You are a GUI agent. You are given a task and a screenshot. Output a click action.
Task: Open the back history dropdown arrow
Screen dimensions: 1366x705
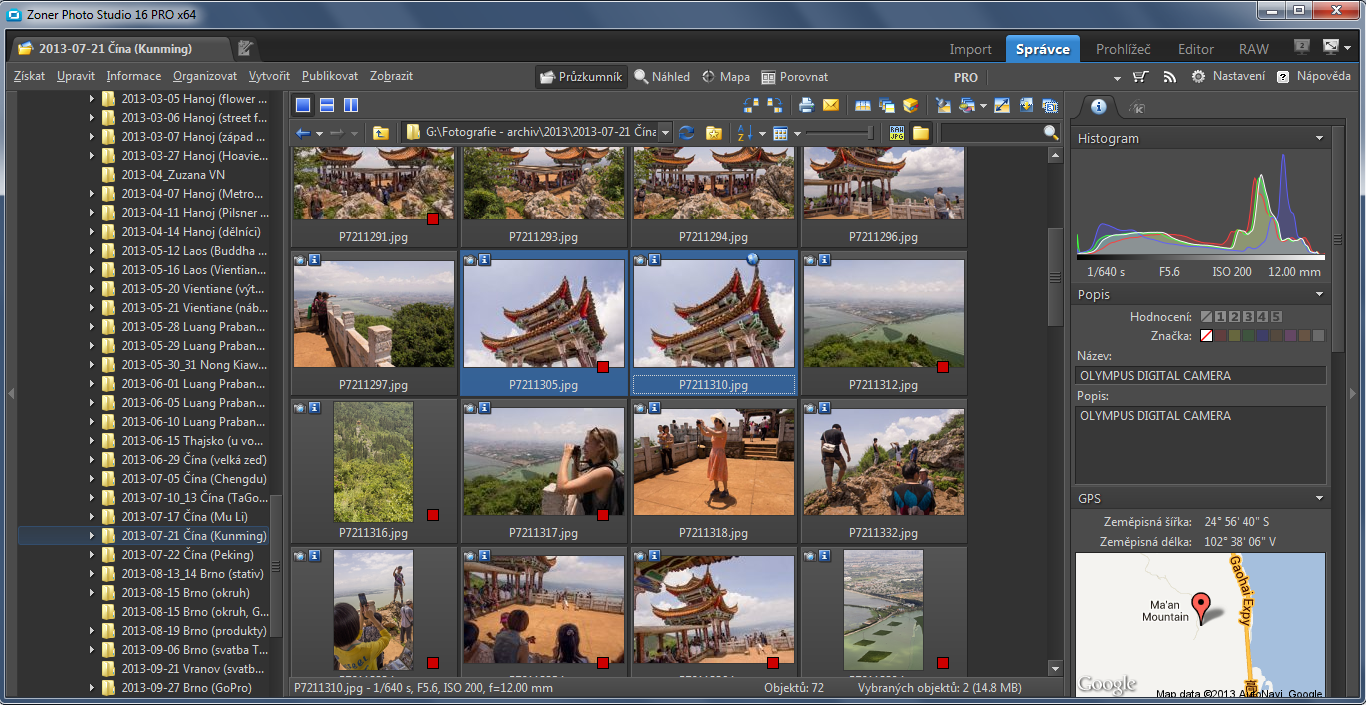(319, 133)
